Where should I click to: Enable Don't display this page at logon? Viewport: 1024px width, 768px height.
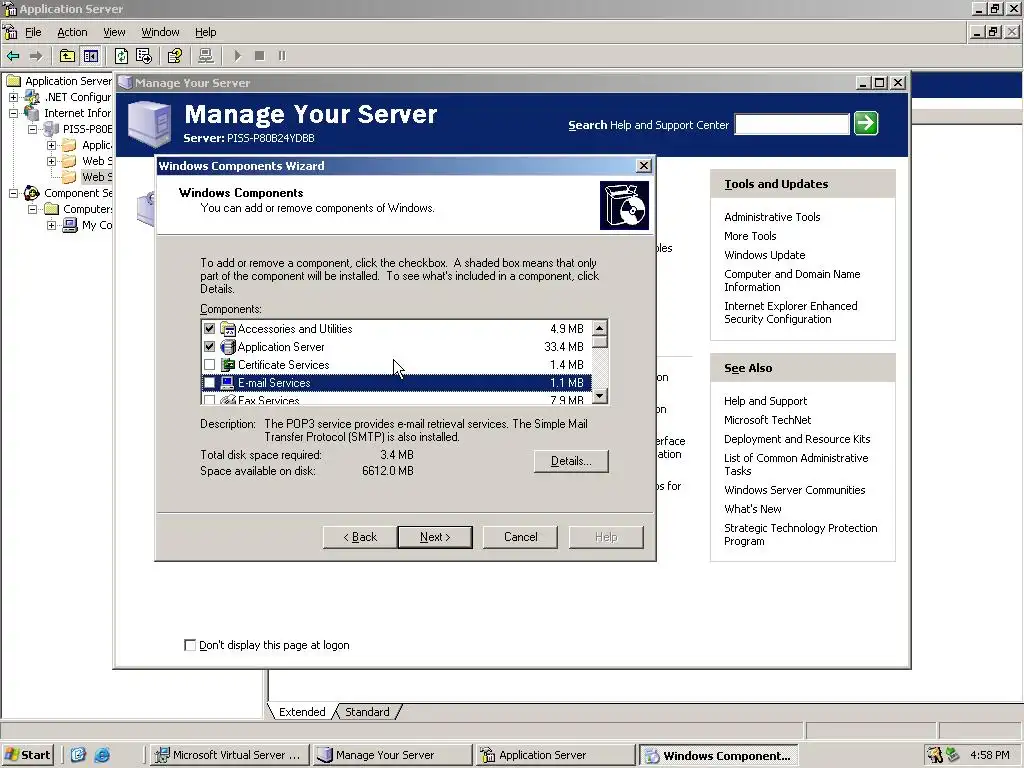click(x=190, y=645)
